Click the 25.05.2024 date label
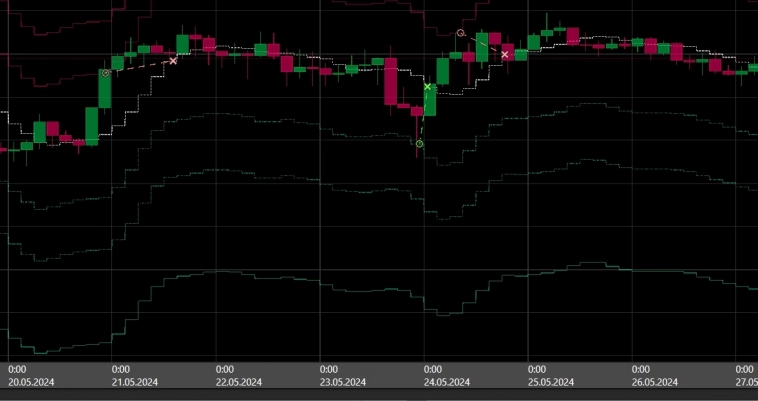Image resolution: width=758 pixels, height=401 pixels. 551,382
